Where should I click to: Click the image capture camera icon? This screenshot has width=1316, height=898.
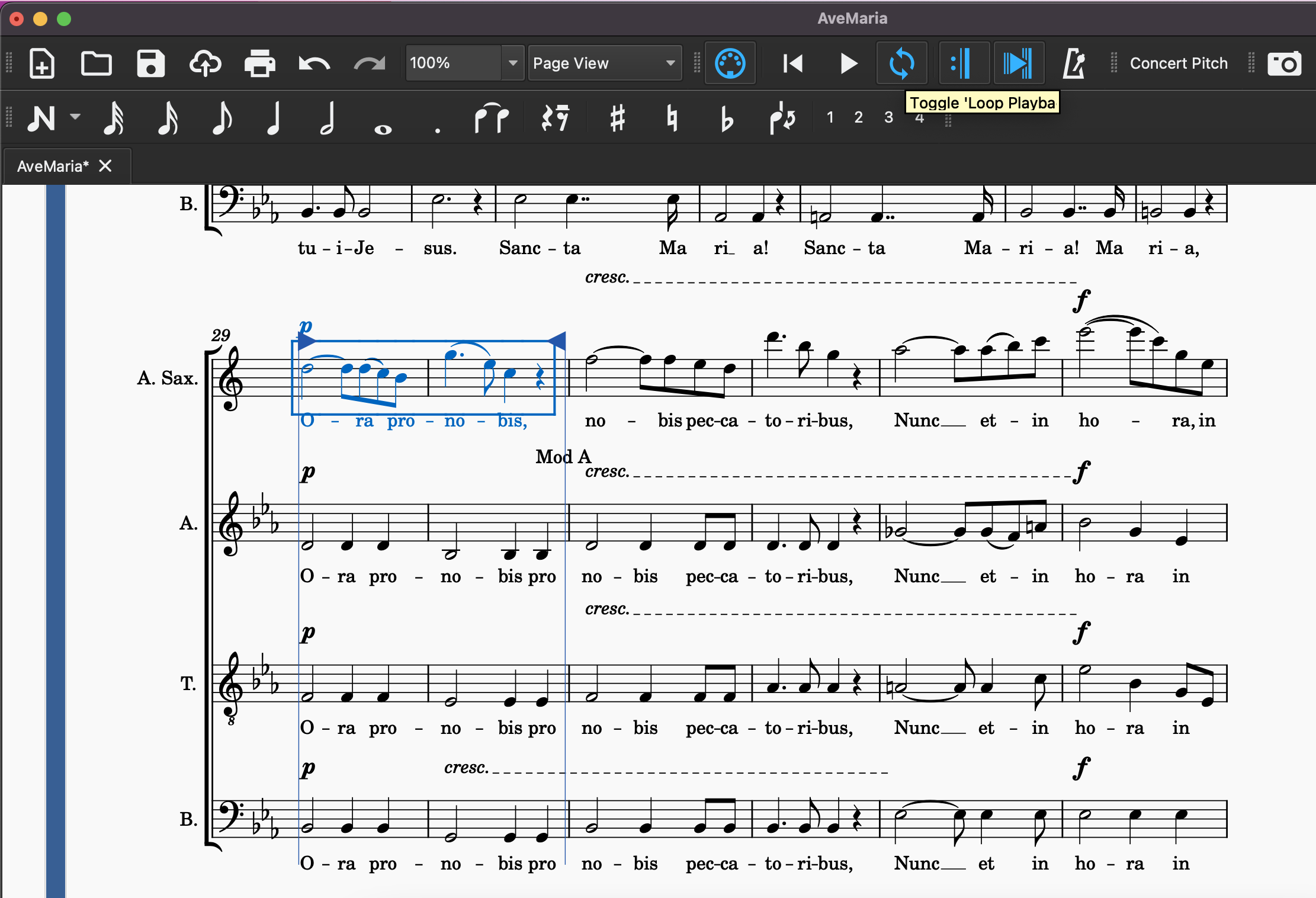tap(1284, 63)
